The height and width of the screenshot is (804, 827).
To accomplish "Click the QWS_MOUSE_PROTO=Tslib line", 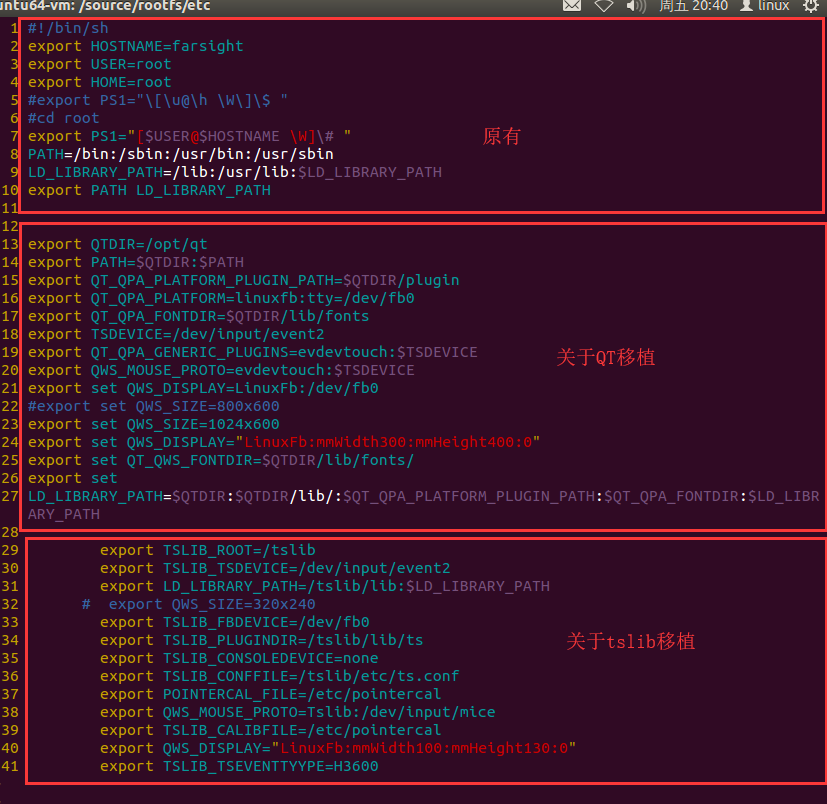I will pyautogui.click(x=298, y=712).
